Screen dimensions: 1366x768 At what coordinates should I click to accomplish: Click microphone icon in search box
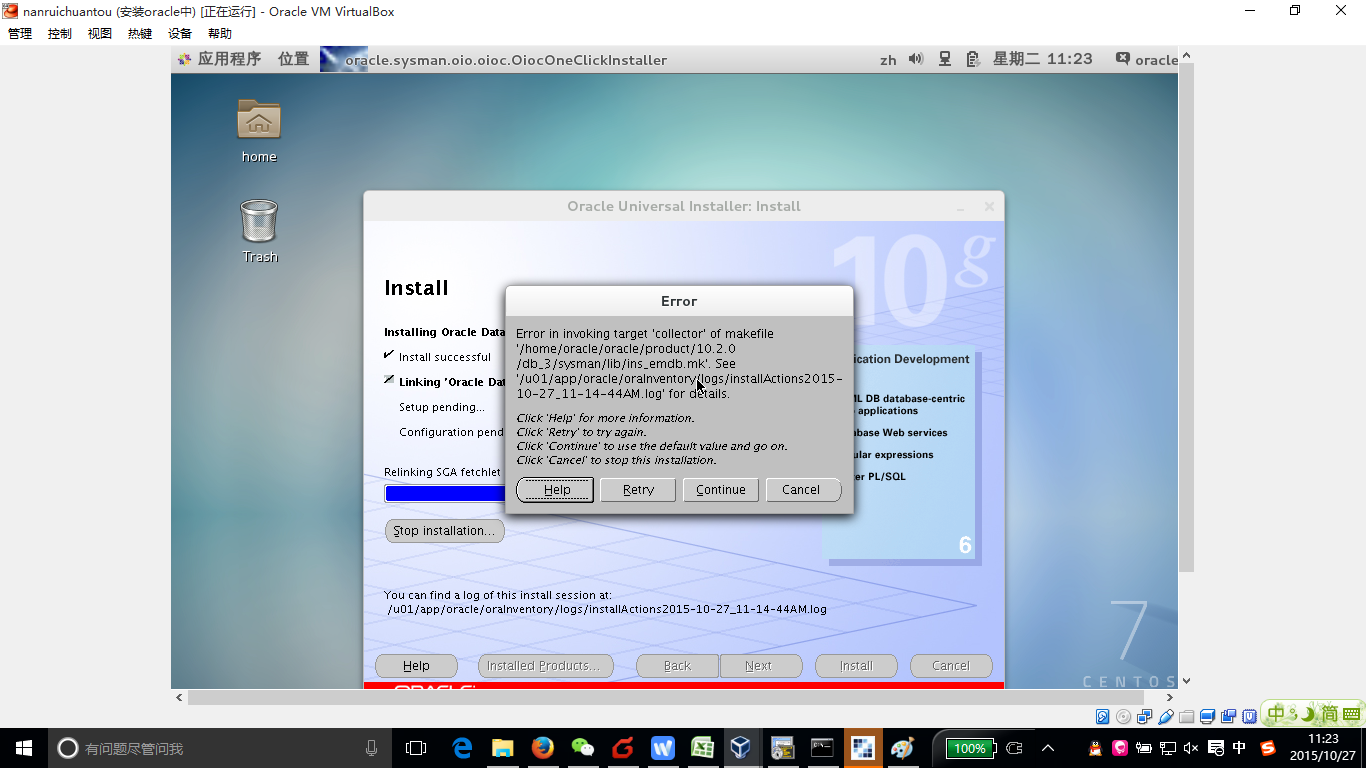click(371, 748)
